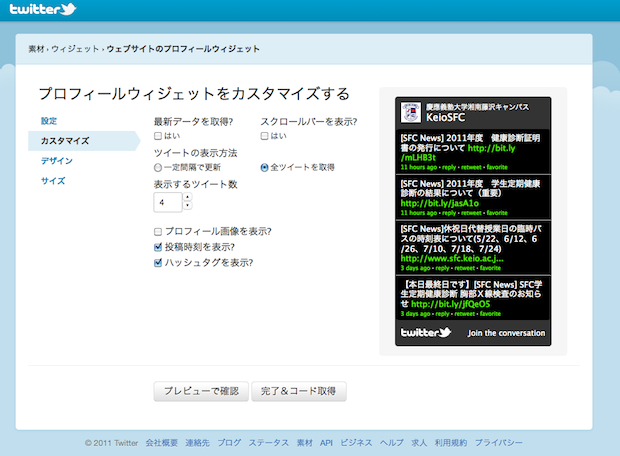This screenshot has width=620, height=456.
Task: Switch to デザイン sidebar tab
Action: click(x=56, y=161)
